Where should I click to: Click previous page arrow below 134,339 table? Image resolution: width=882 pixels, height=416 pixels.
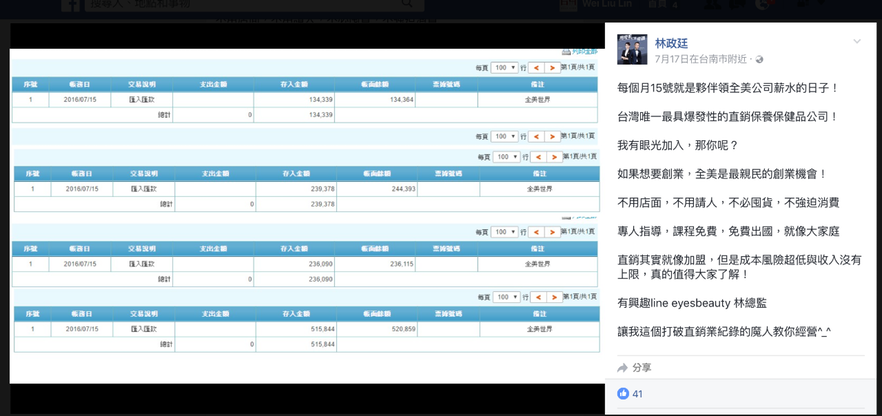(x=537, y=137)
